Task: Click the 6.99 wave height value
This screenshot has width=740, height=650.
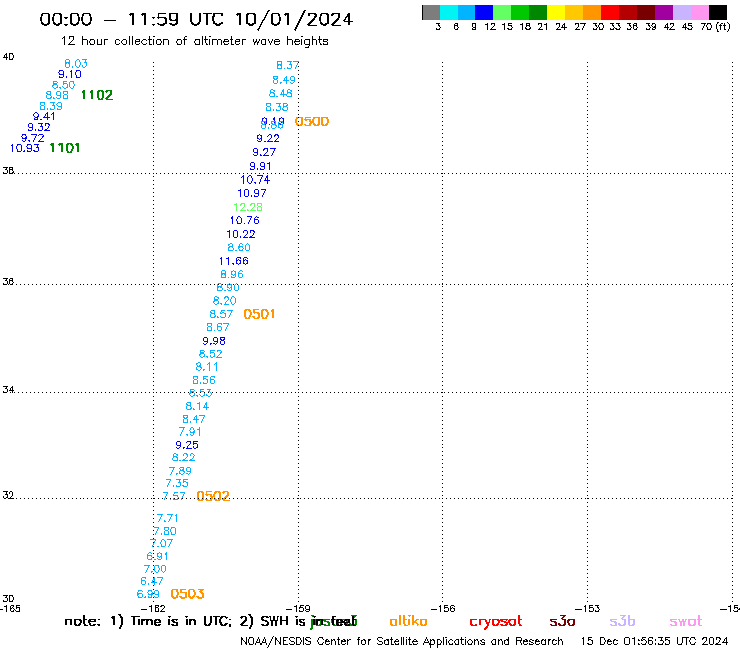Action: coord(148,595)
